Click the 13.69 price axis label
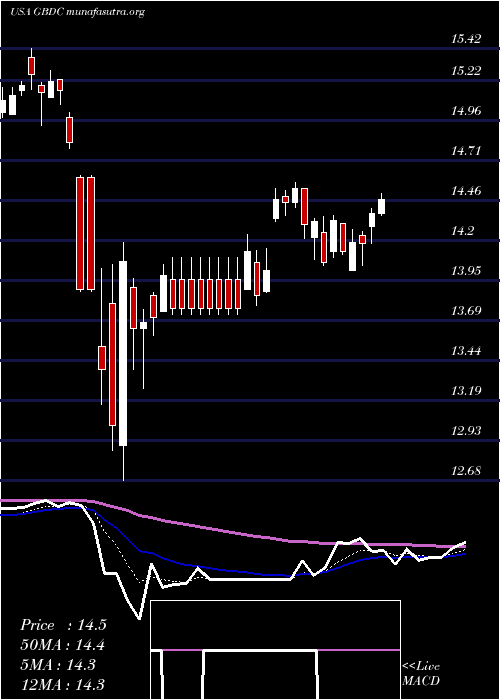500x700 pixels. 466,311
